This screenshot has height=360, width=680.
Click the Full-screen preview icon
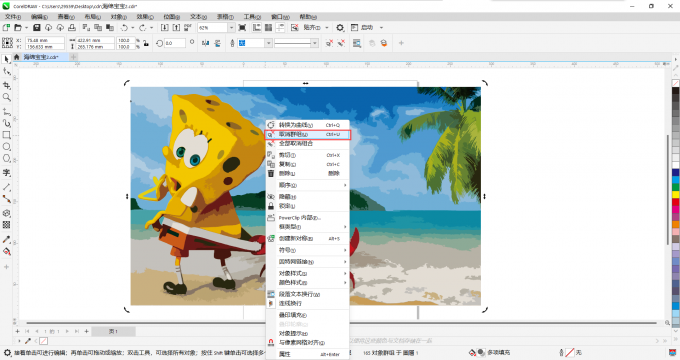click(x=242, y=27)
